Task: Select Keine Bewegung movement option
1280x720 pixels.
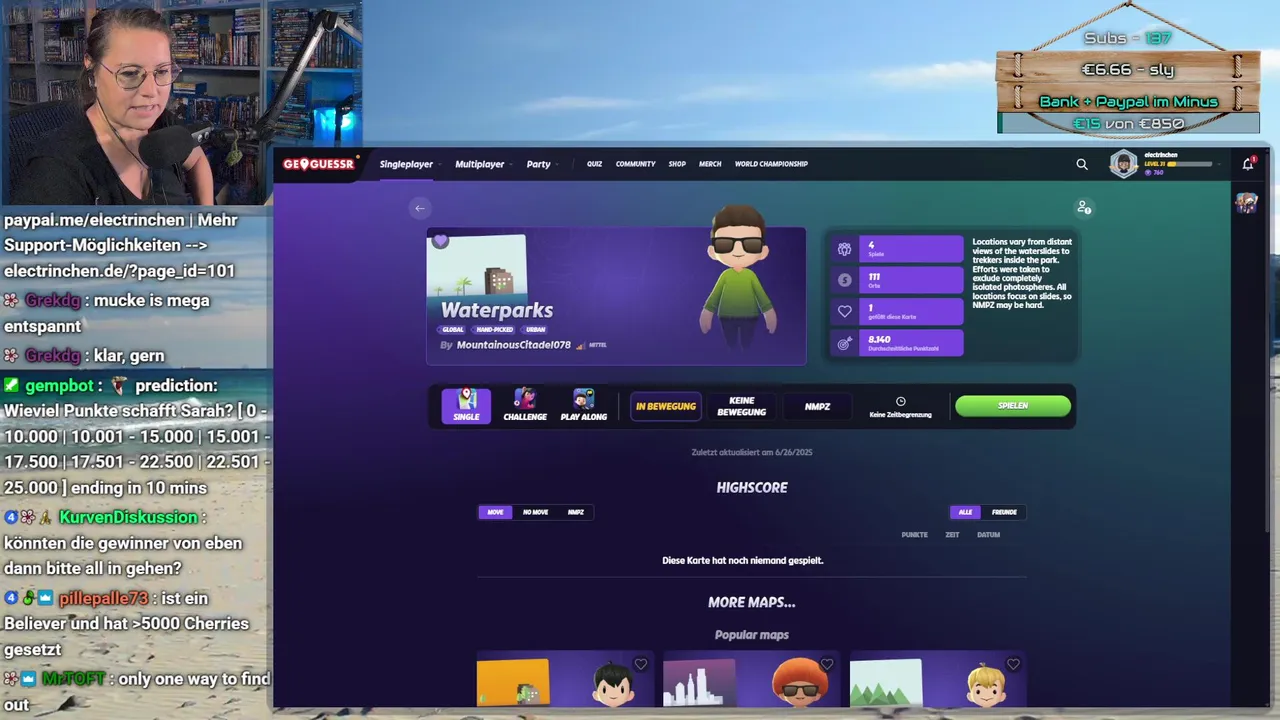Action: tap(742, 406)
